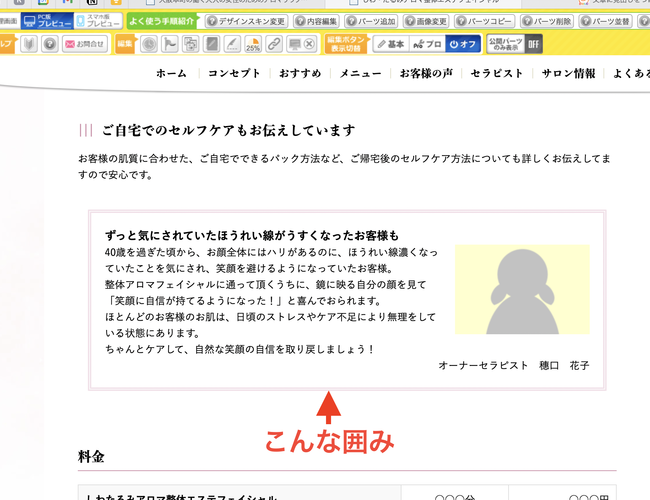Click the clock icon in the edit toolbar
This screenshot has width=650, height=500.
[x=149, y=44]
